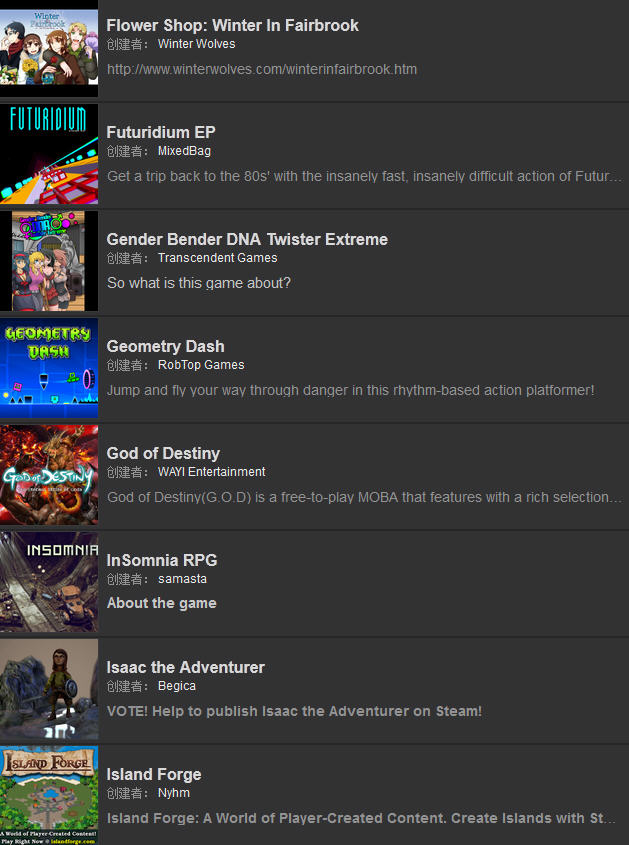629x845 pixels.
Task: Open the Geometry Dash title link
Action: (x=165, y=346)
